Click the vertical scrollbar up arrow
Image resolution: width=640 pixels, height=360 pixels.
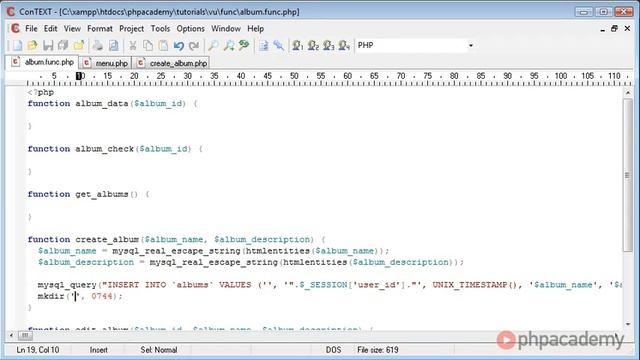coord(628,93)
